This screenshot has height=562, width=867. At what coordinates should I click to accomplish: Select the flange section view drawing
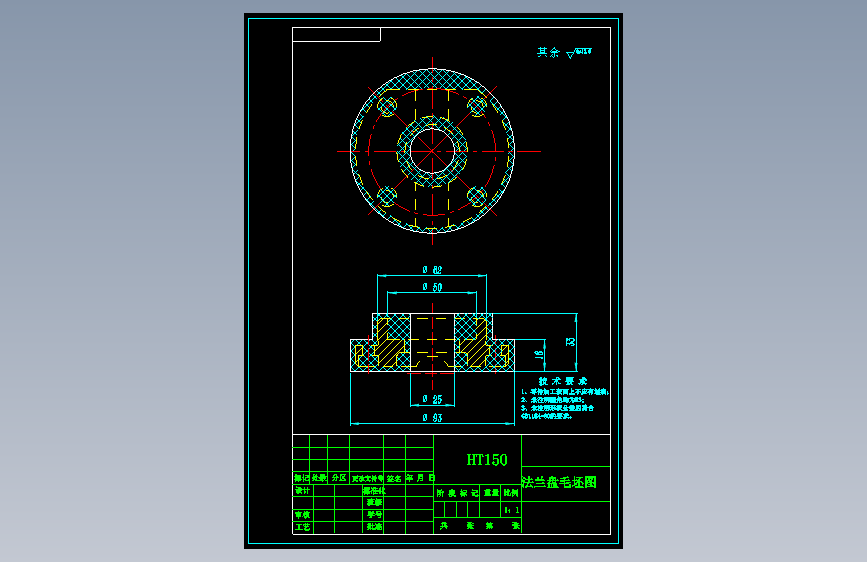tap(432, 342)
